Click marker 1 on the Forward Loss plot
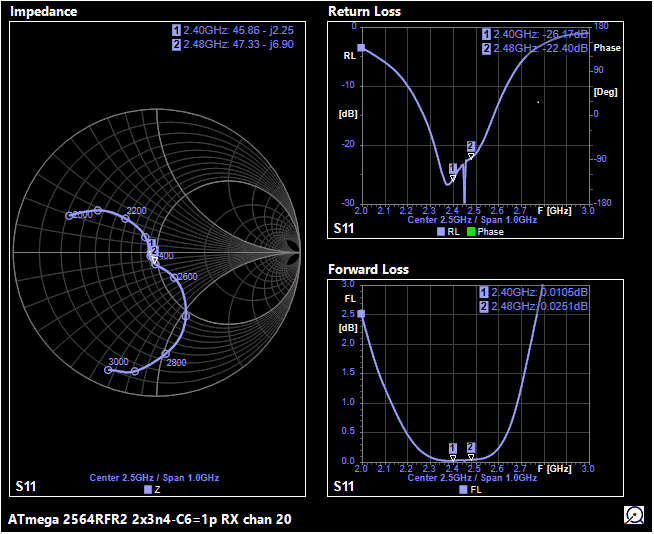 tap(453, 448)
